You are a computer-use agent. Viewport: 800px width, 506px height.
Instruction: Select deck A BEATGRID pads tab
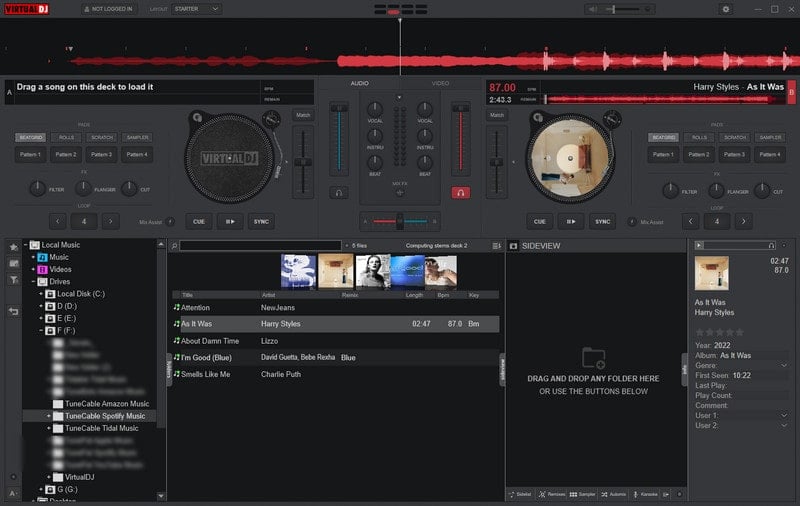(x=31, y=137)
